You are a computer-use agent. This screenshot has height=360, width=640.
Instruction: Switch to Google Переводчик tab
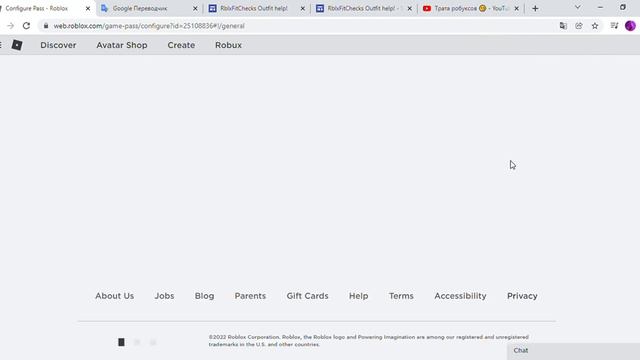[149, 8]
